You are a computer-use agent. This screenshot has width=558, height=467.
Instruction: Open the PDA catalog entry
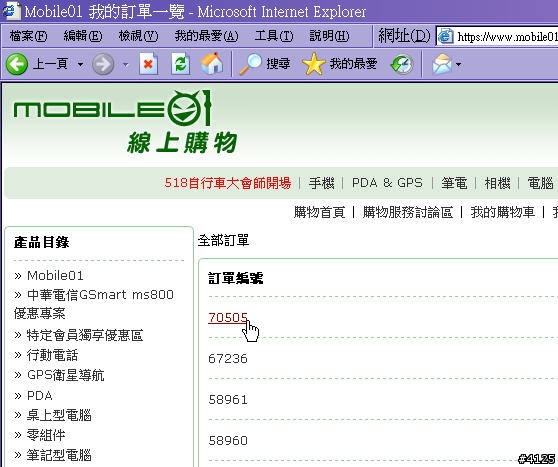(40, 395)
